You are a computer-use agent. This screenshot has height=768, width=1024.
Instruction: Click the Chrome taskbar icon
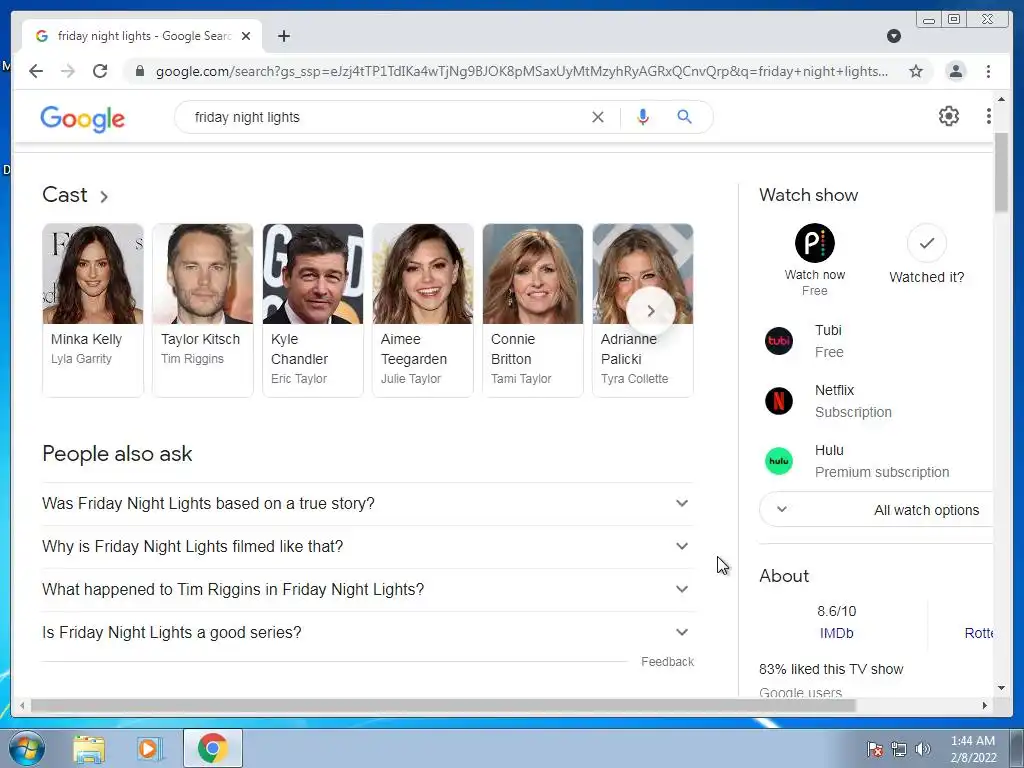[x=212, y=748]
